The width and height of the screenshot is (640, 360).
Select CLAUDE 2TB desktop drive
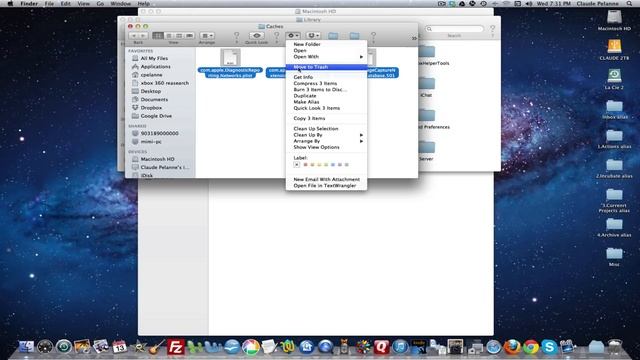(614, 50)
